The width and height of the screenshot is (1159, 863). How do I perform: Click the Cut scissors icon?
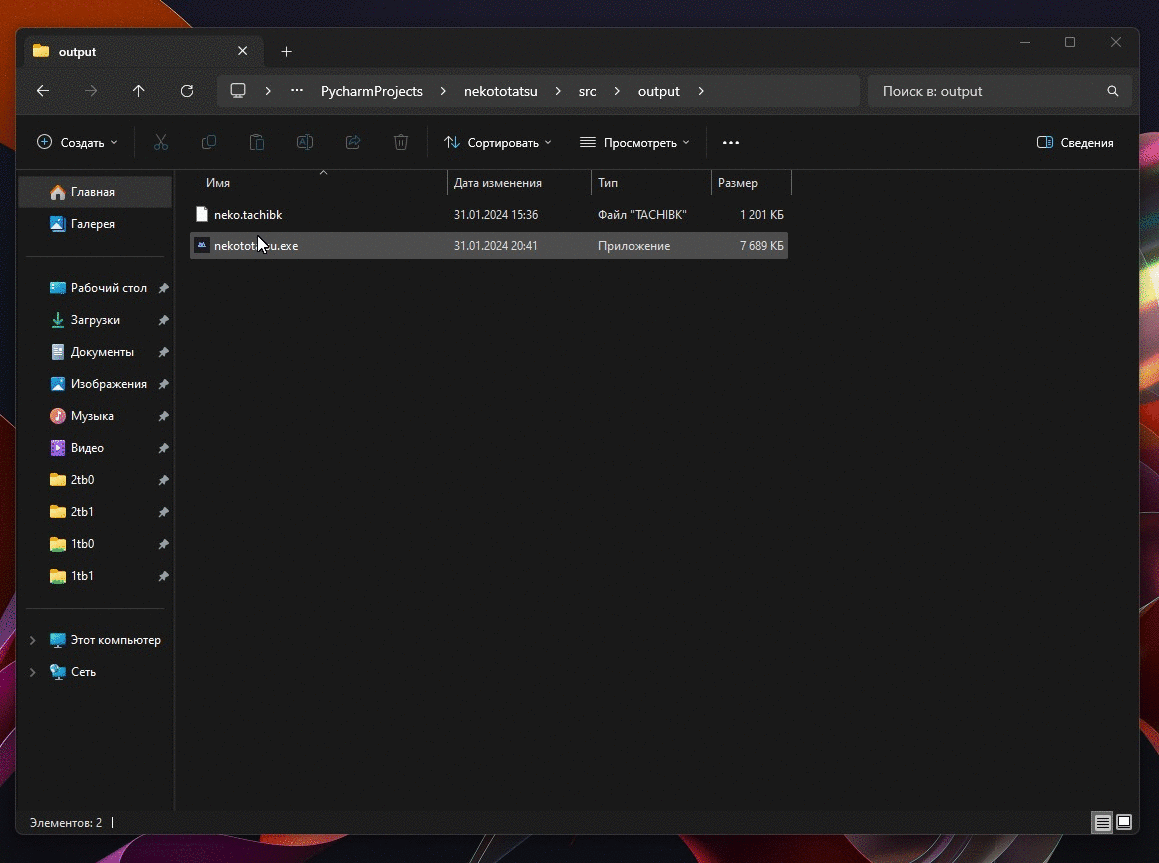point(160,143)
